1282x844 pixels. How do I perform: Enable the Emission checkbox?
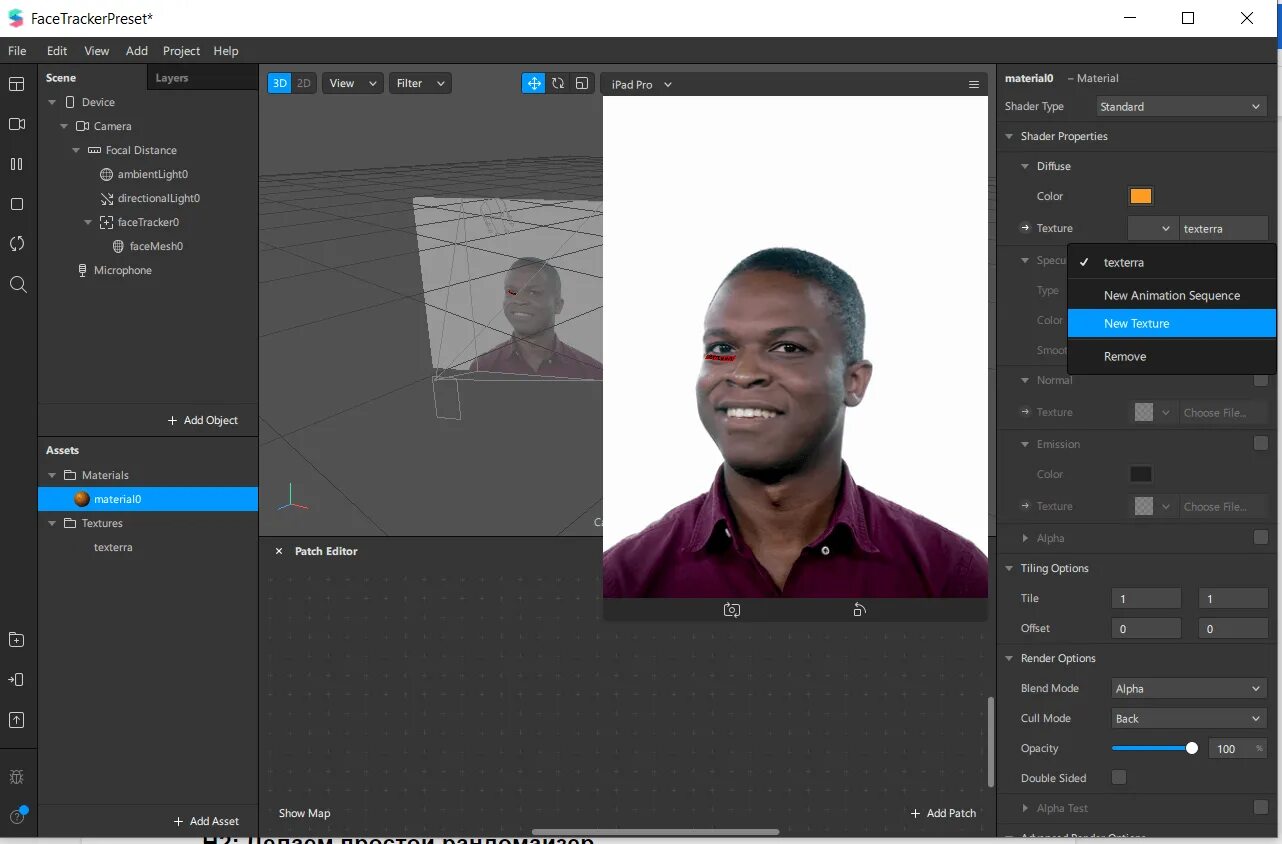(x=1261, y=444)
